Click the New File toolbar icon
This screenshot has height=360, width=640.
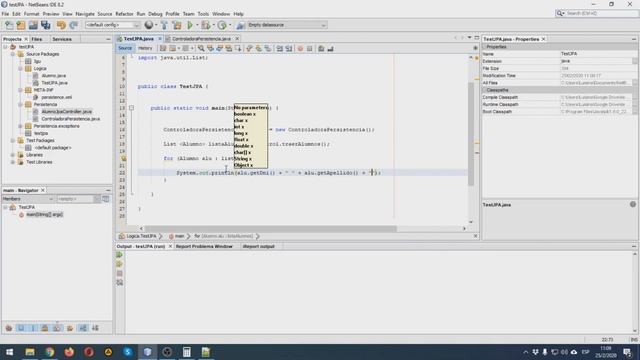[9, 25]
